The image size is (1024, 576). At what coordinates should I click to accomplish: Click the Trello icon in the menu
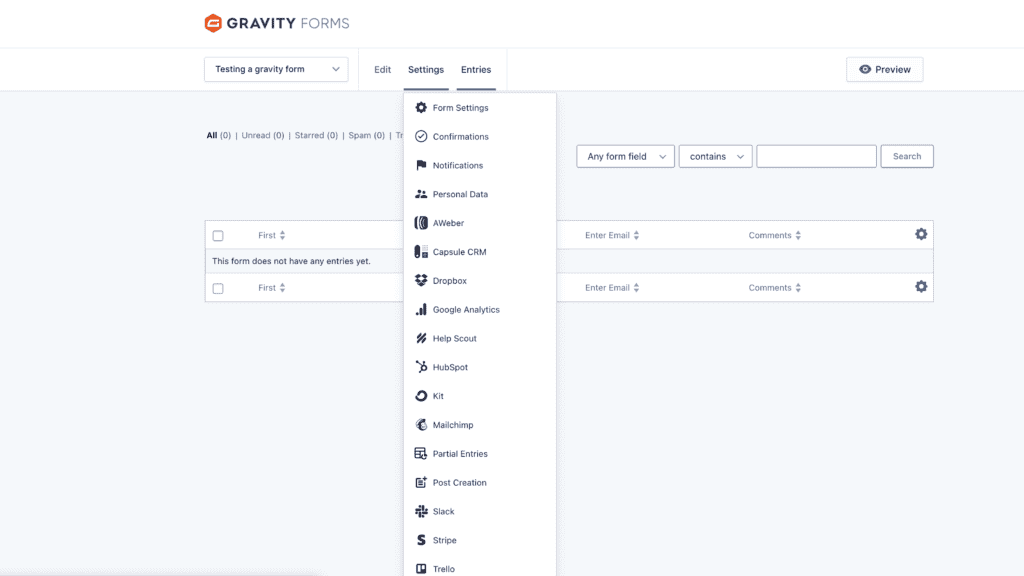421,569
